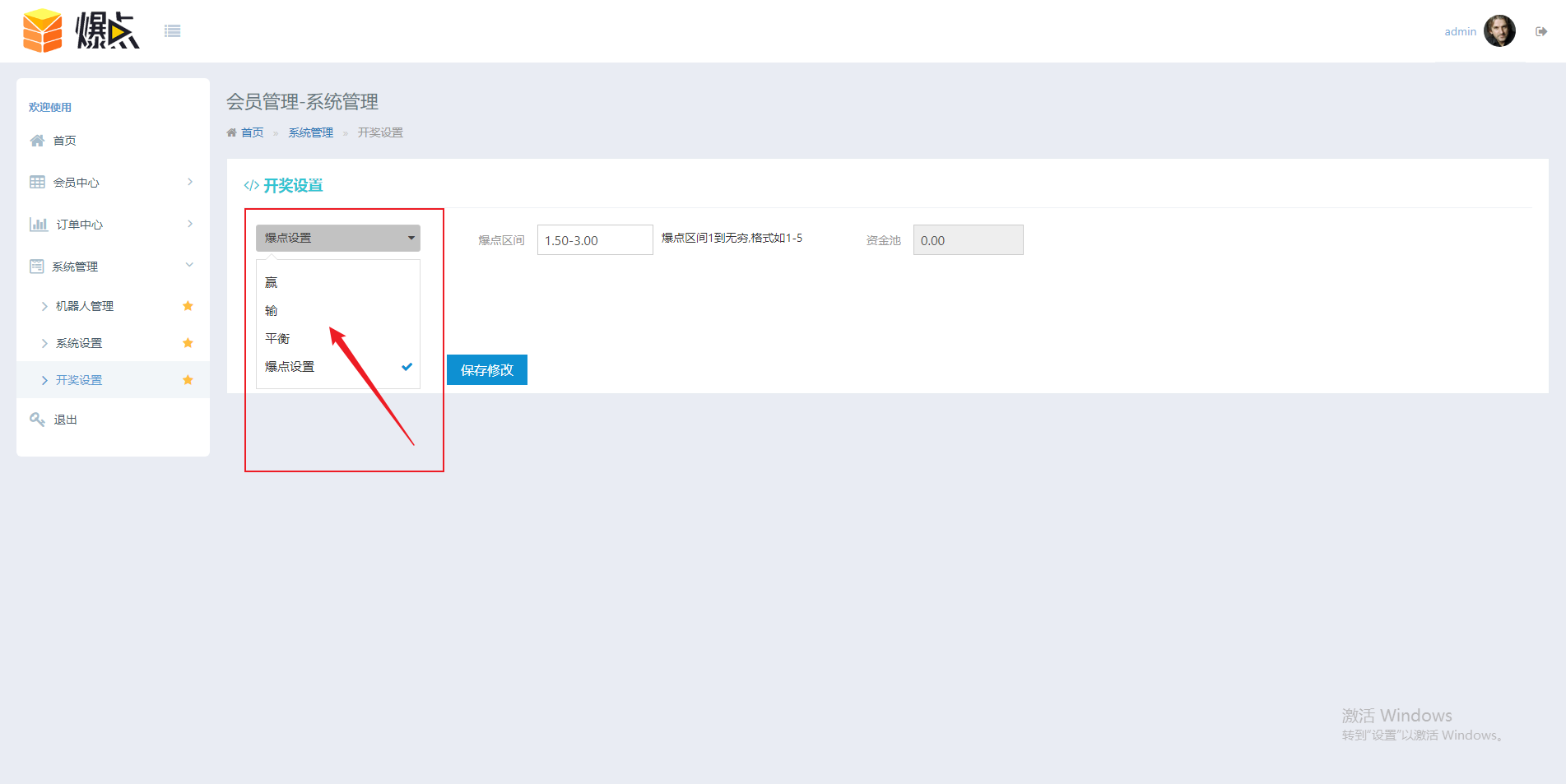1566x784 pixels.
Task: Click star next to 机器人管理
Action: 188,306
